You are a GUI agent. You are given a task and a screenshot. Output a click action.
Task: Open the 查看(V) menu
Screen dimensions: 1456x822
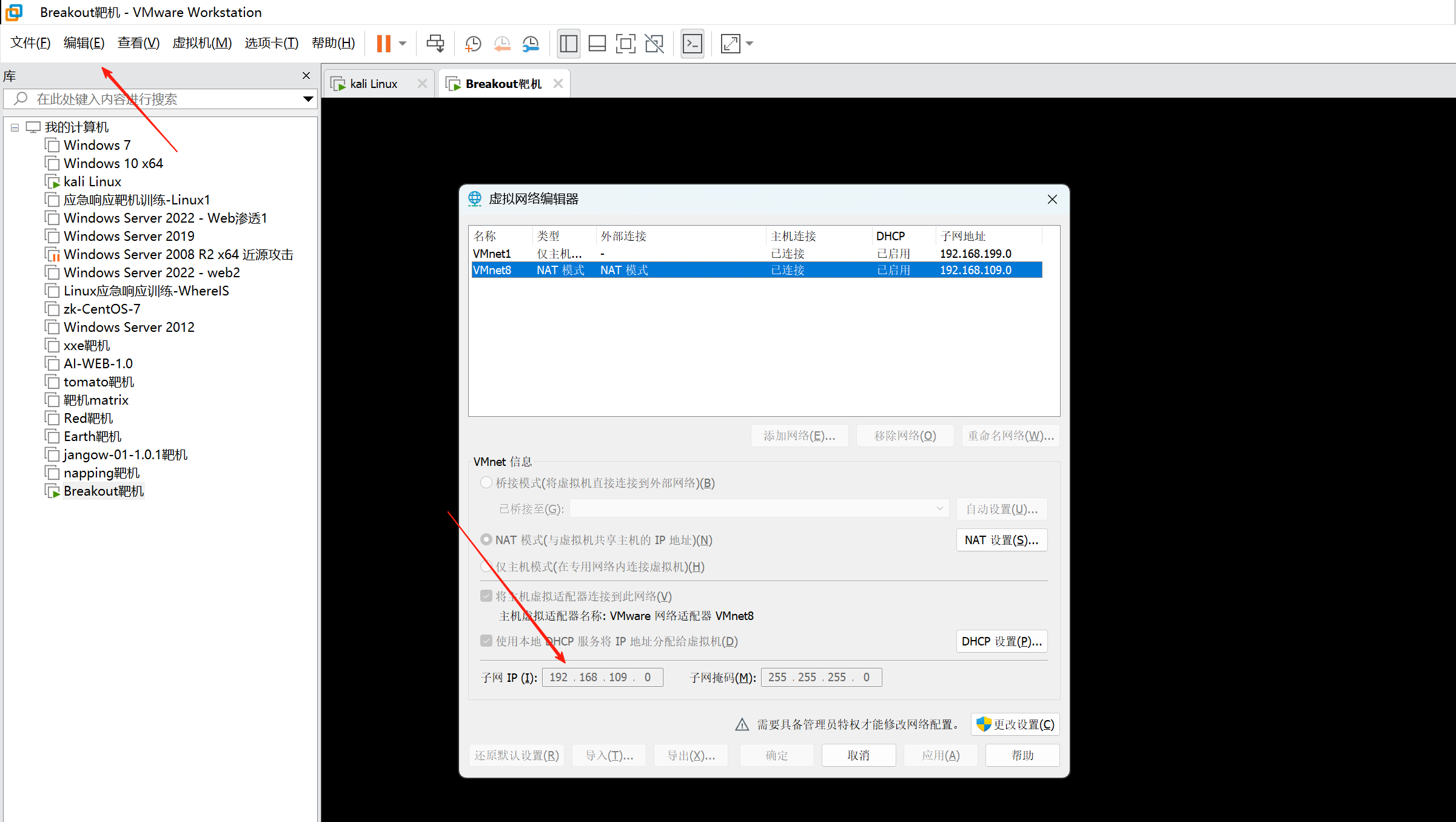tap(138, 43)
